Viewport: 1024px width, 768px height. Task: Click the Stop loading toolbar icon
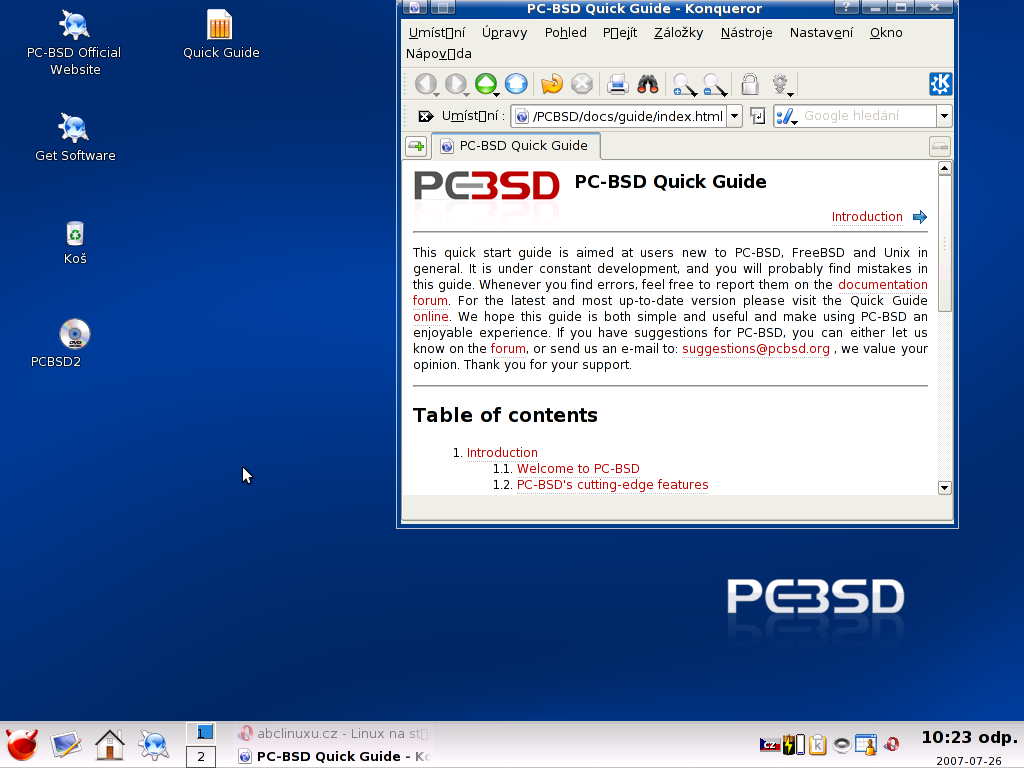point(582,84)
